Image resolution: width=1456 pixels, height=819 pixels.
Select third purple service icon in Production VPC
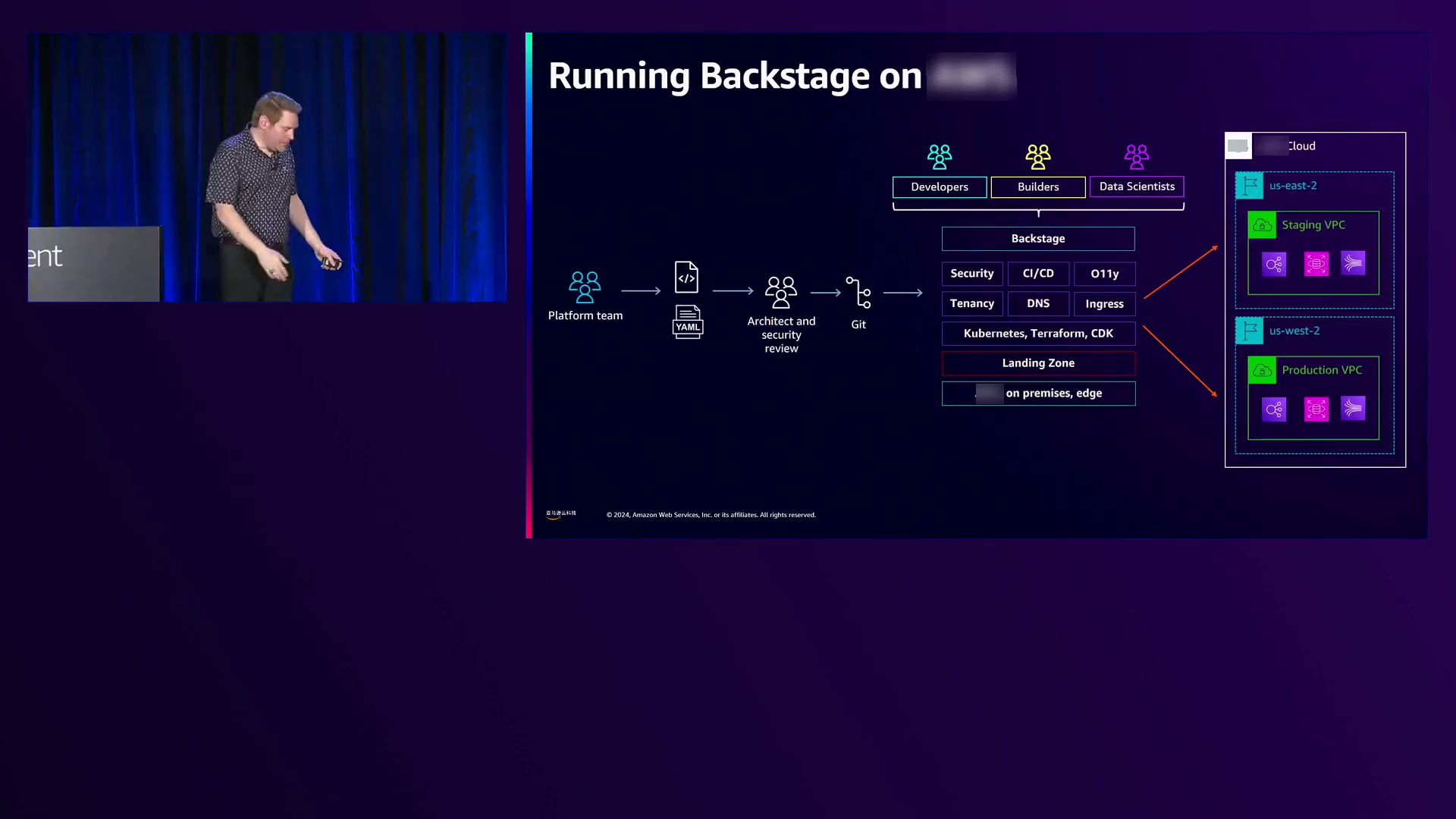(1353, 409)
